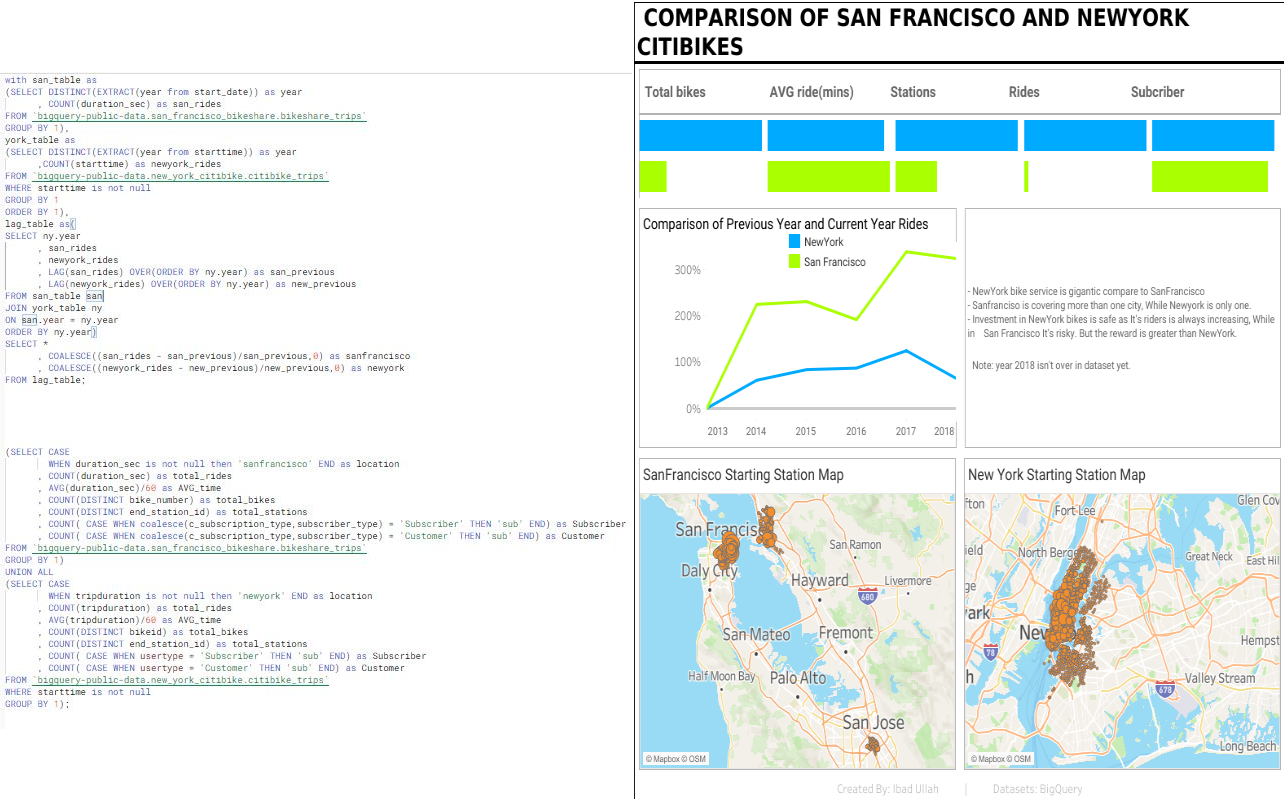Click the 'Fremont' map label
1284x799 pixels.
(846, 633)
